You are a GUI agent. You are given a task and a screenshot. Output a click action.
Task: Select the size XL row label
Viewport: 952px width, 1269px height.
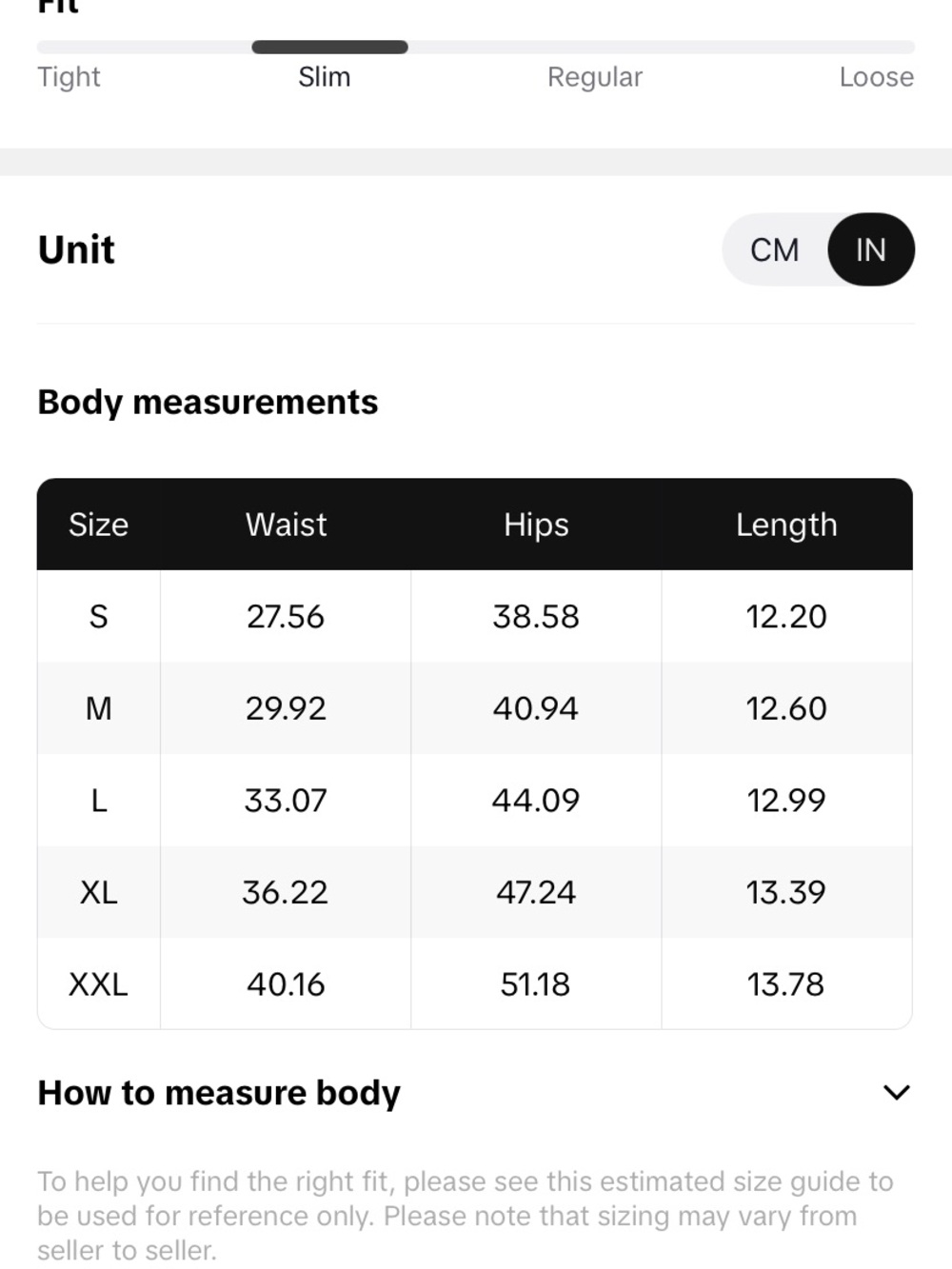98,892
